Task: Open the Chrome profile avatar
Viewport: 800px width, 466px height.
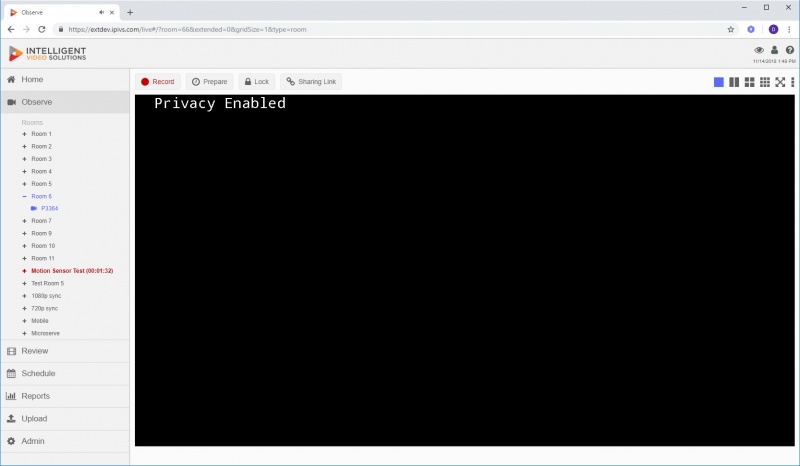Action: [x=773, y=30]
